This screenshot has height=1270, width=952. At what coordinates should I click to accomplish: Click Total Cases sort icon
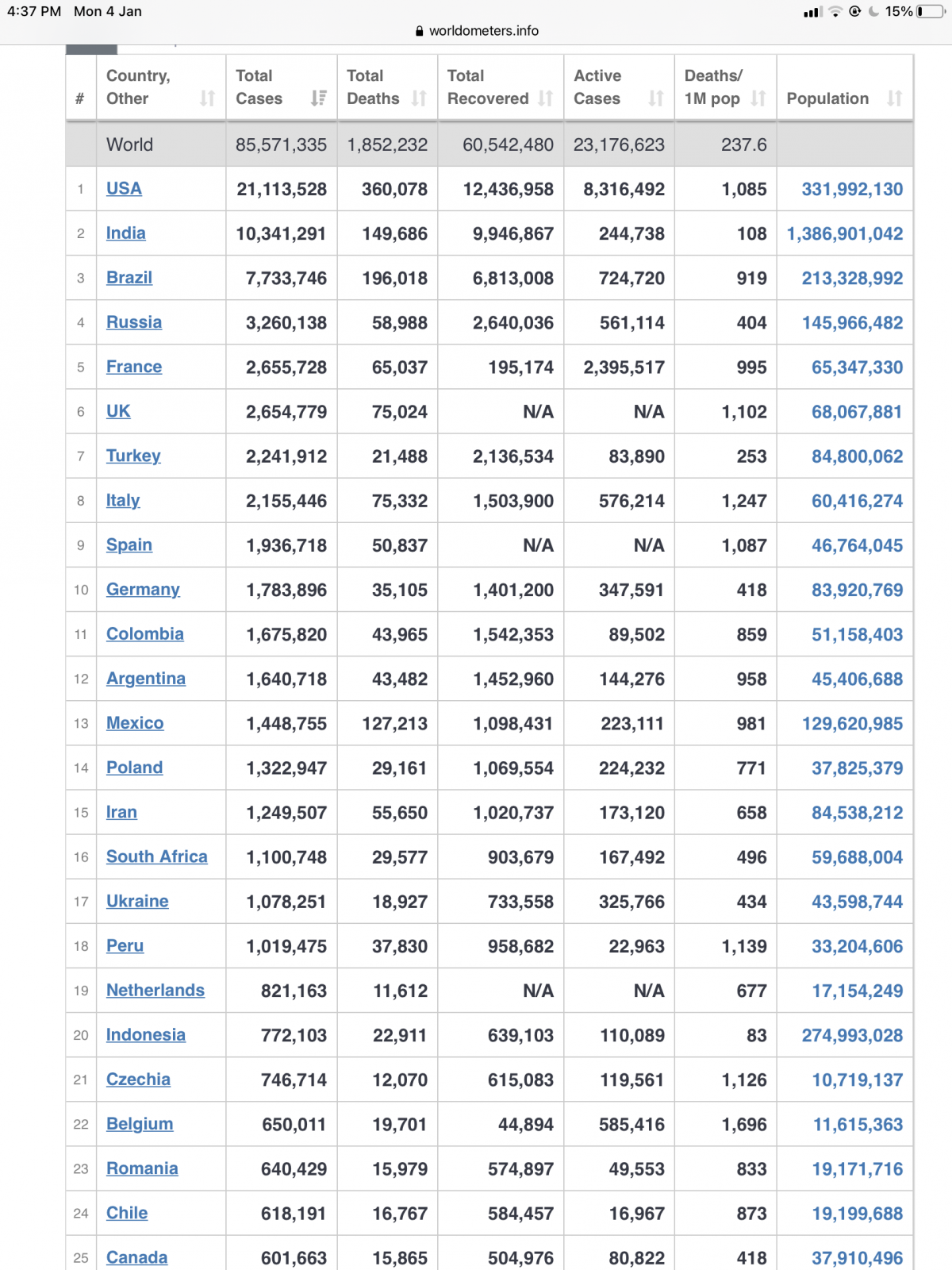click(318, 98)
